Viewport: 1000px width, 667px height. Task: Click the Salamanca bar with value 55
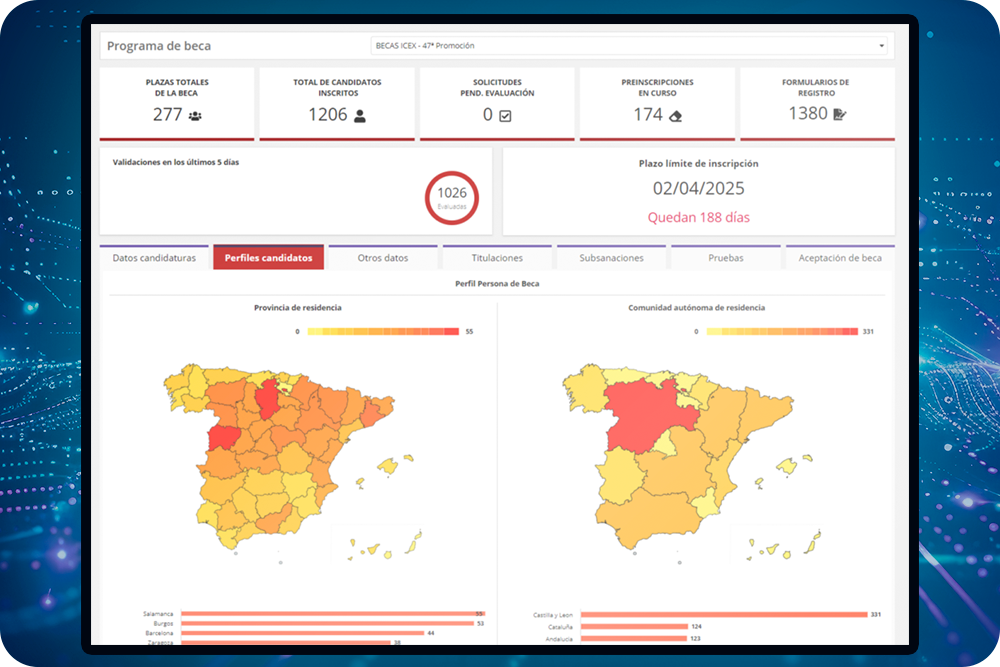pyautogui.click(x=332, y=613)
